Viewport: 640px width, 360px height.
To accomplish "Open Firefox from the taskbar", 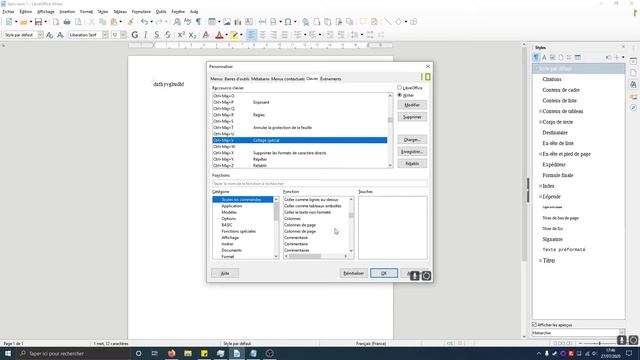I will [x=171, y=353].
